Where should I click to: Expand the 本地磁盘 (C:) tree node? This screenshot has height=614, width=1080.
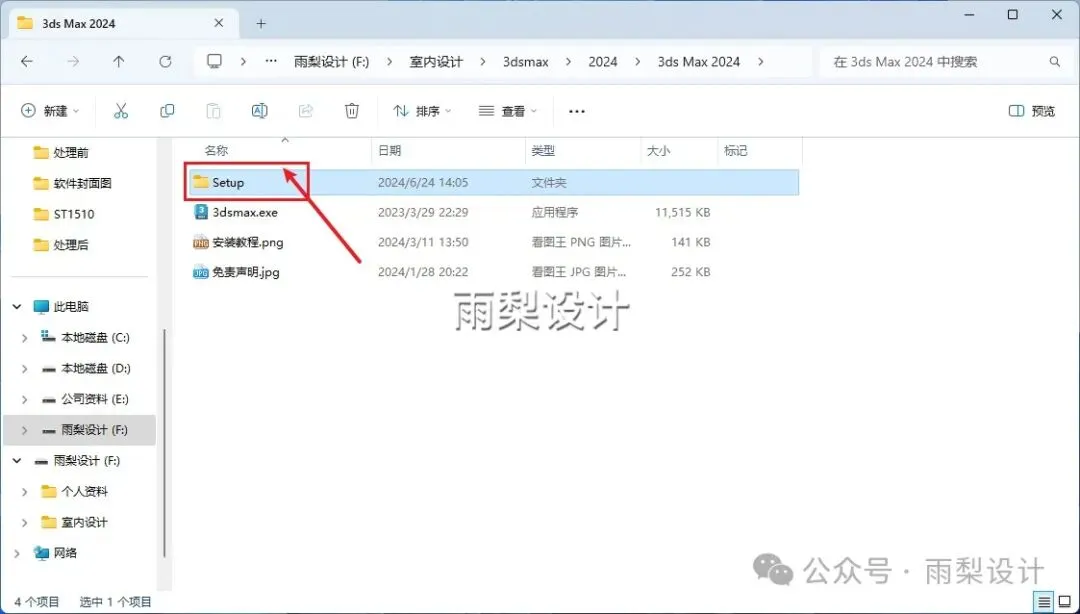(x=25, y=338)
